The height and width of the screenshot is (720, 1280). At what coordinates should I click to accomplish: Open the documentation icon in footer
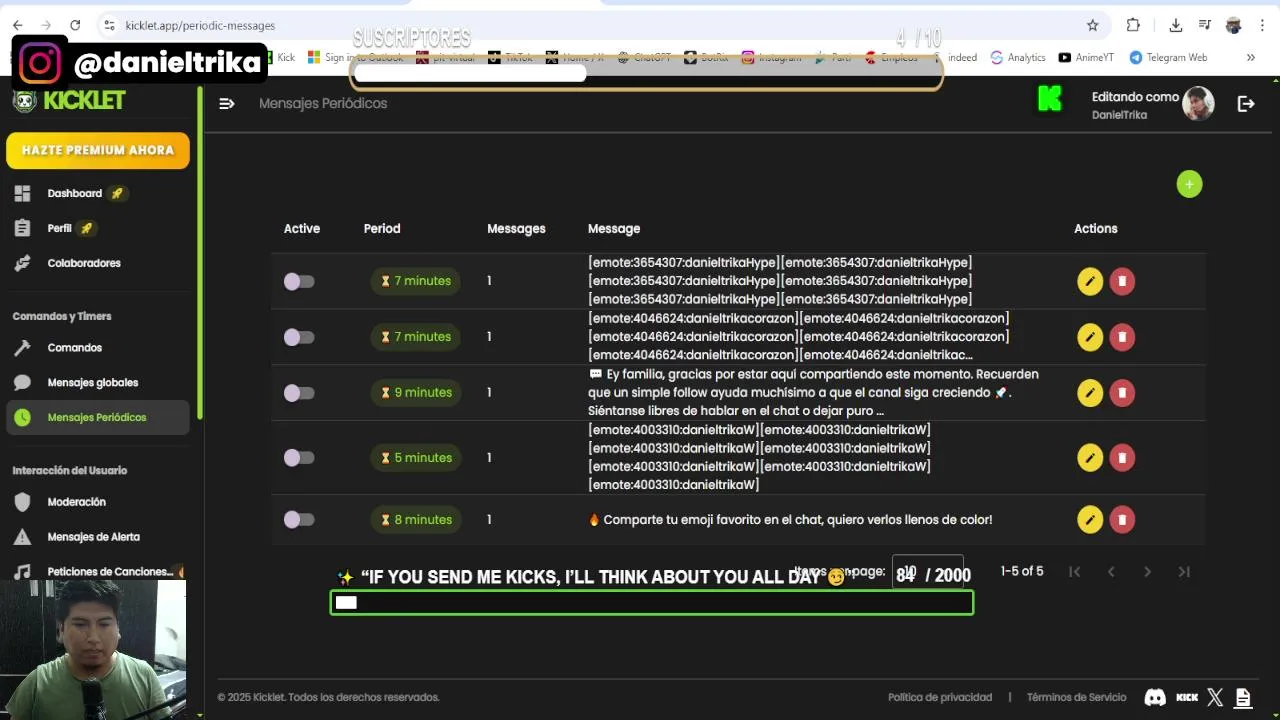[x=1243, y=698]
